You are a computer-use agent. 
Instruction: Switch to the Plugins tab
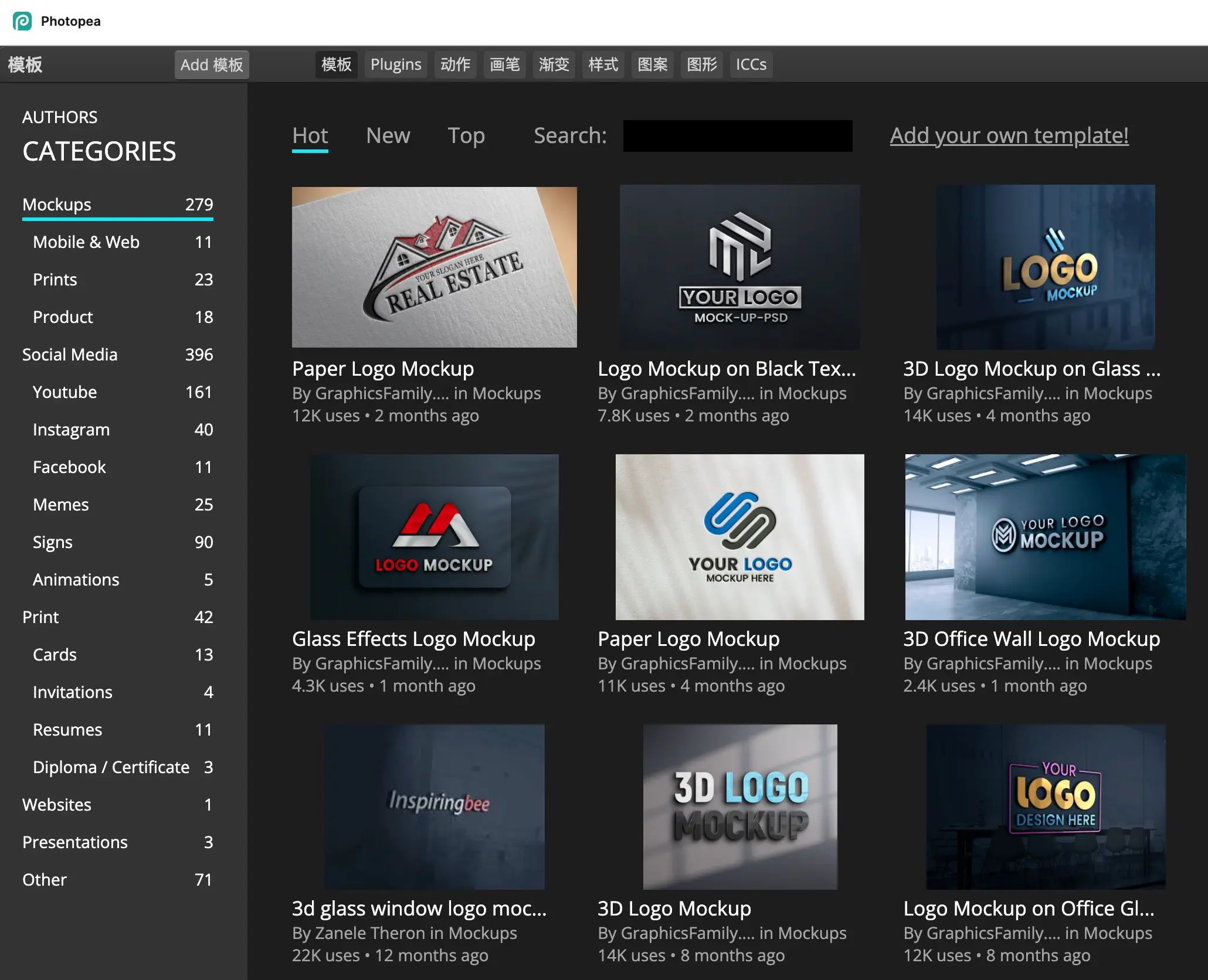point(396,64)
